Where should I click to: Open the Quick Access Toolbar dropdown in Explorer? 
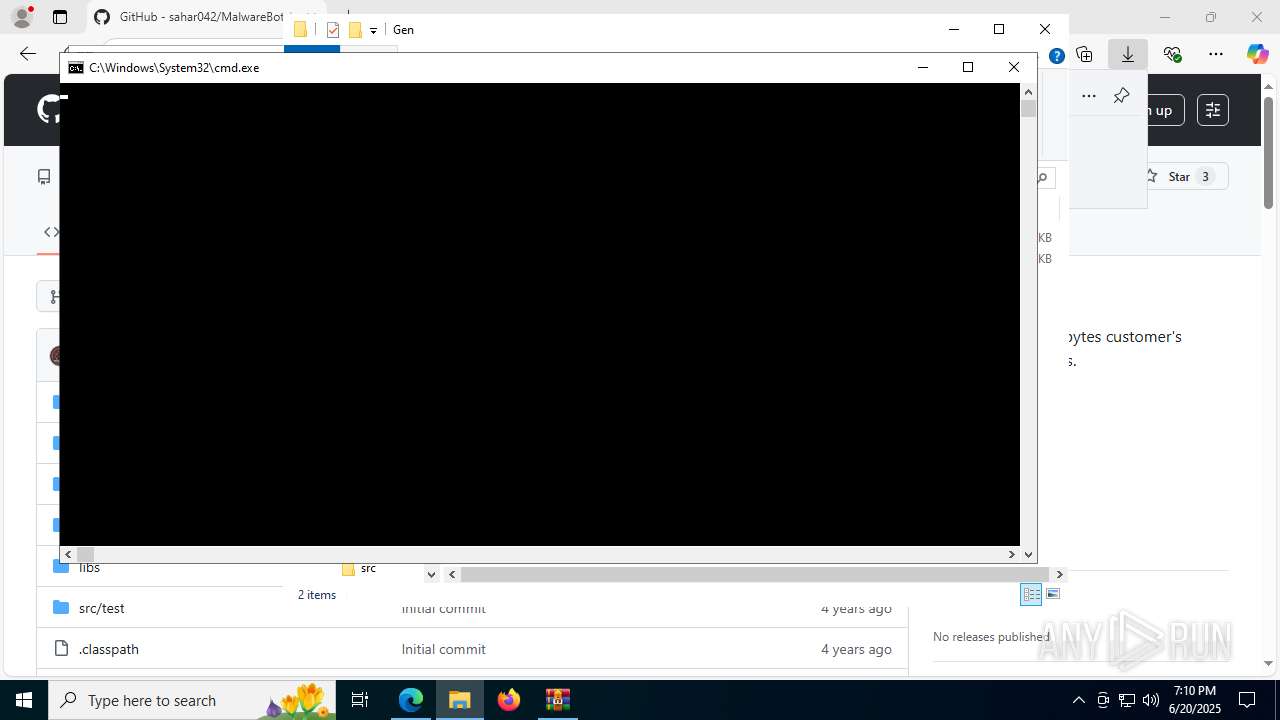tap(373, 30)
